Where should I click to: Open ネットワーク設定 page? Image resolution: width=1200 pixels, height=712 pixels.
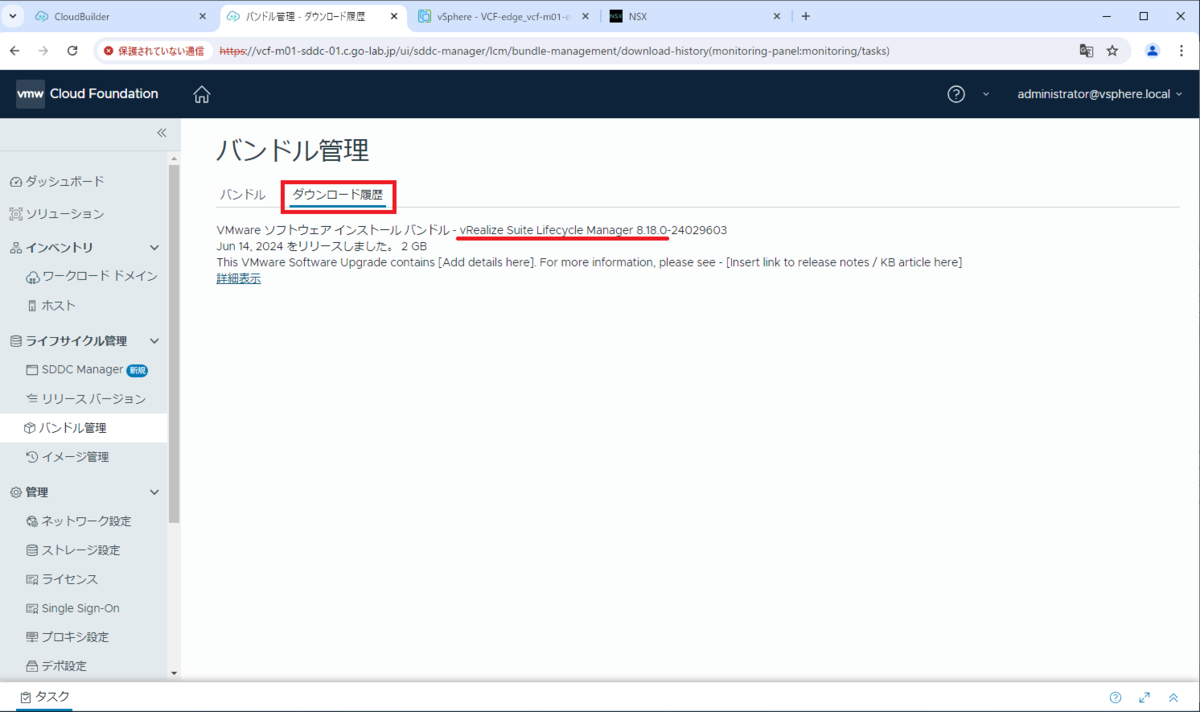[79, 521]
